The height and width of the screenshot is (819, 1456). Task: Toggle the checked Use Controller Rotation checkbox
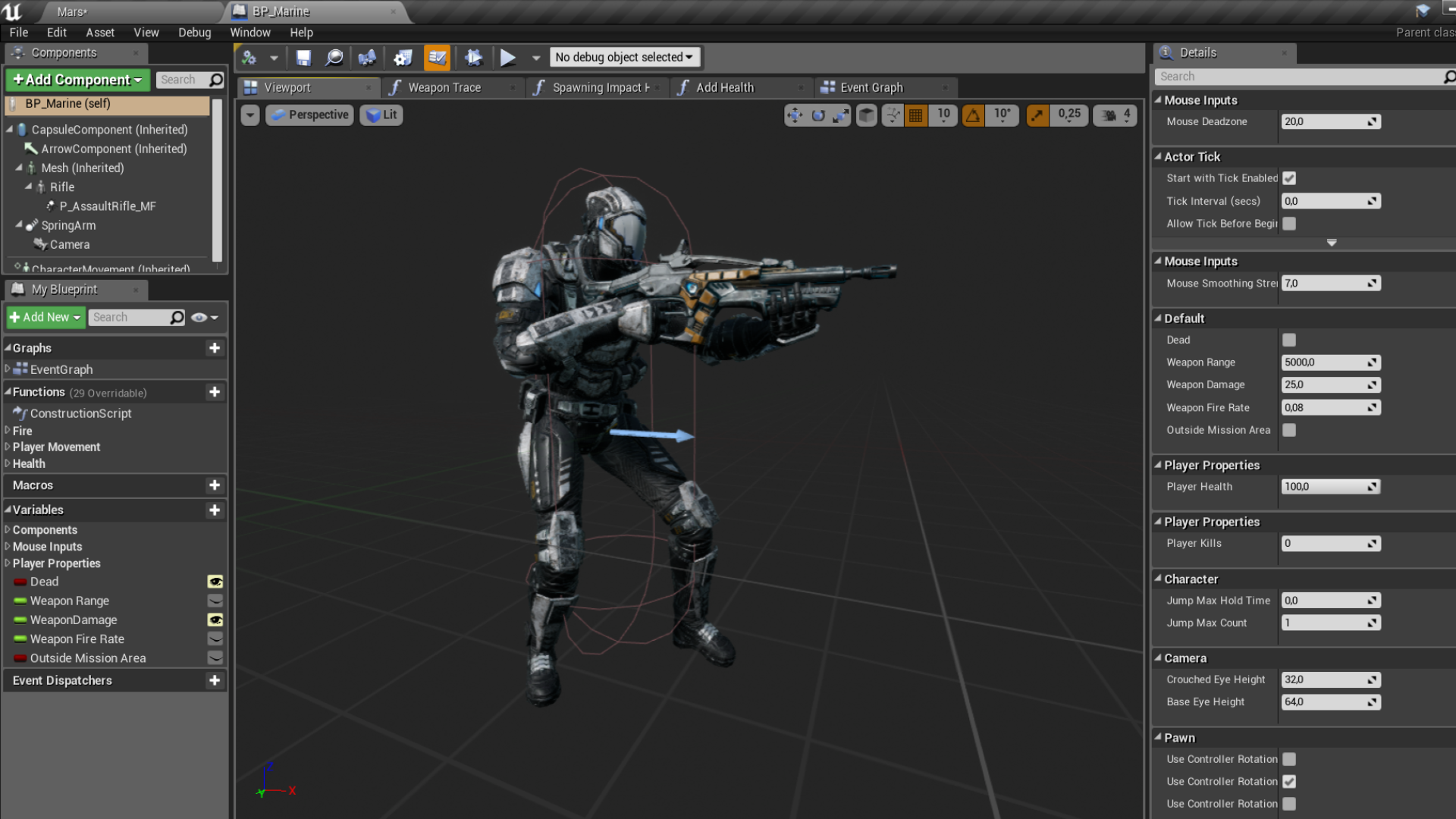pos(1289,782)
